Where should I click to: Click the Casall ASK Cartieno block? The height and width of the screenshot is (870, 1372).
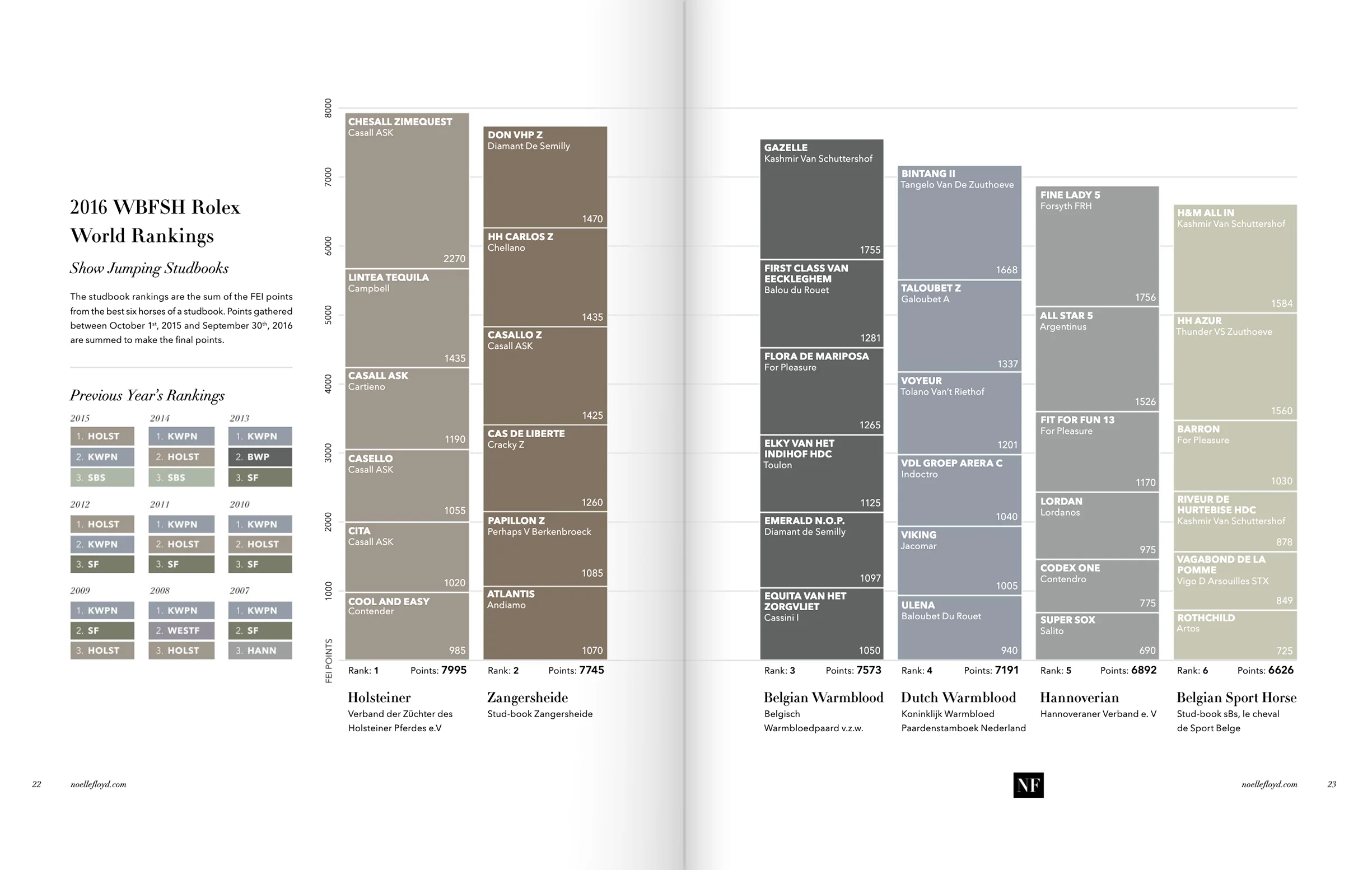pos(407,408)
